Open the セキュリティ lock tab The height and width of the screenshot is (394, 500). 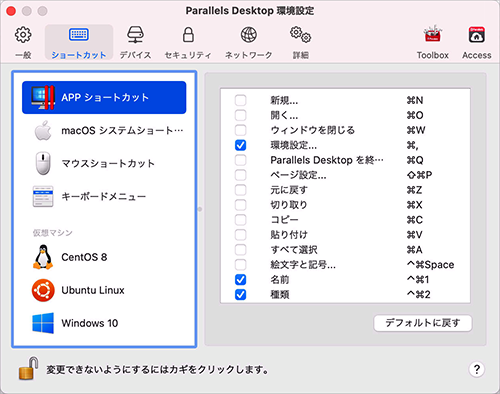tap(188, 43)
